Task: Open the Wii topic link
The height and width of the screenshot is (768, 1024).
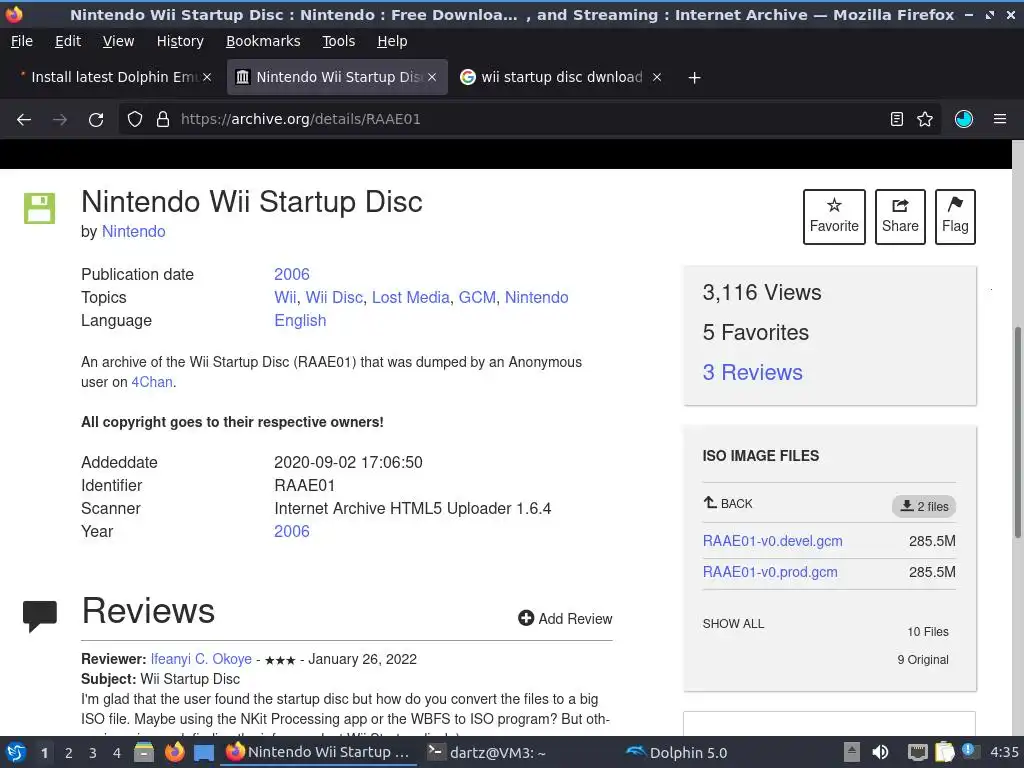Action: pos(285,298)
